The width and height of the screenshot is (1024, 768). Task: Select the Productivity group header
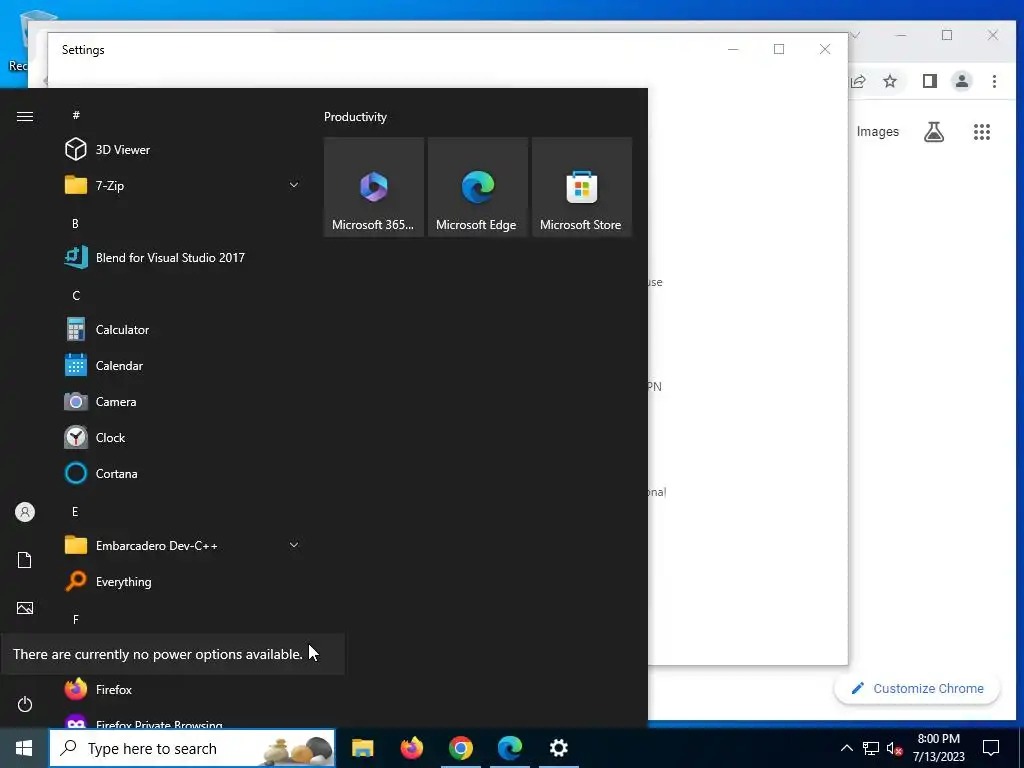coord(355,117)
